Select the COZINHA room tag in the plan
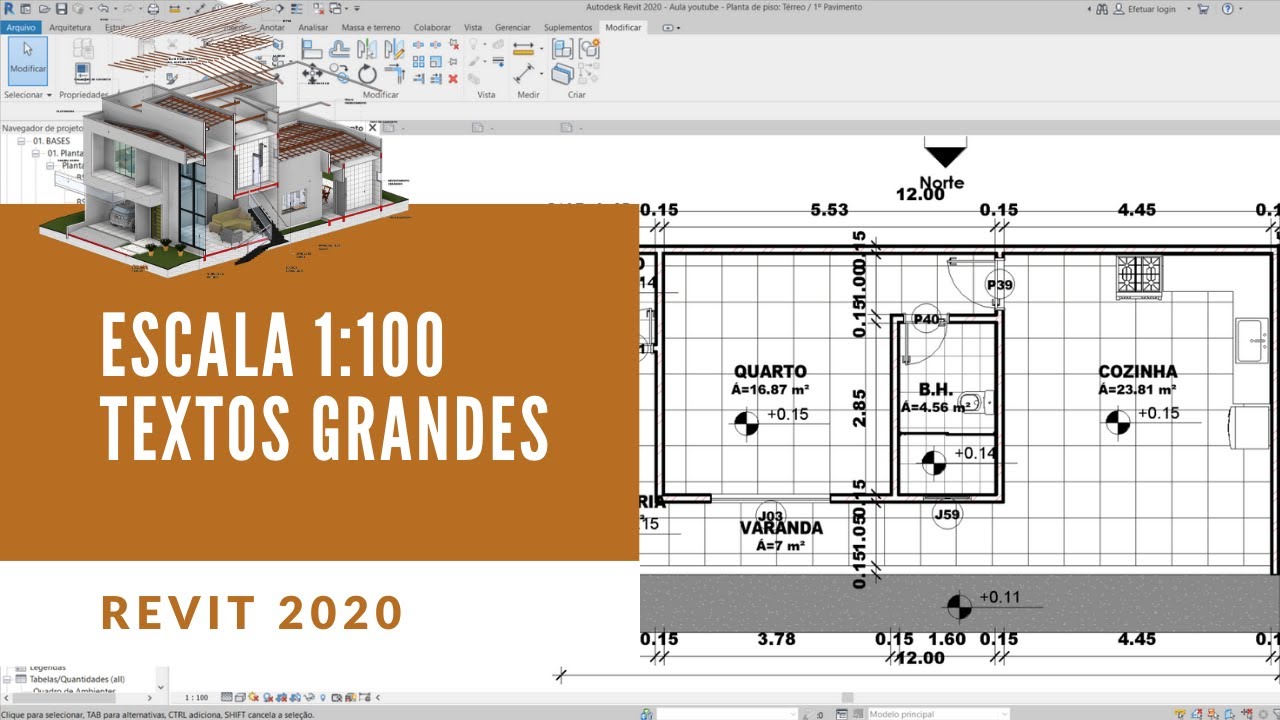Screen dimensions: 1280x720 click(1137, 378)
